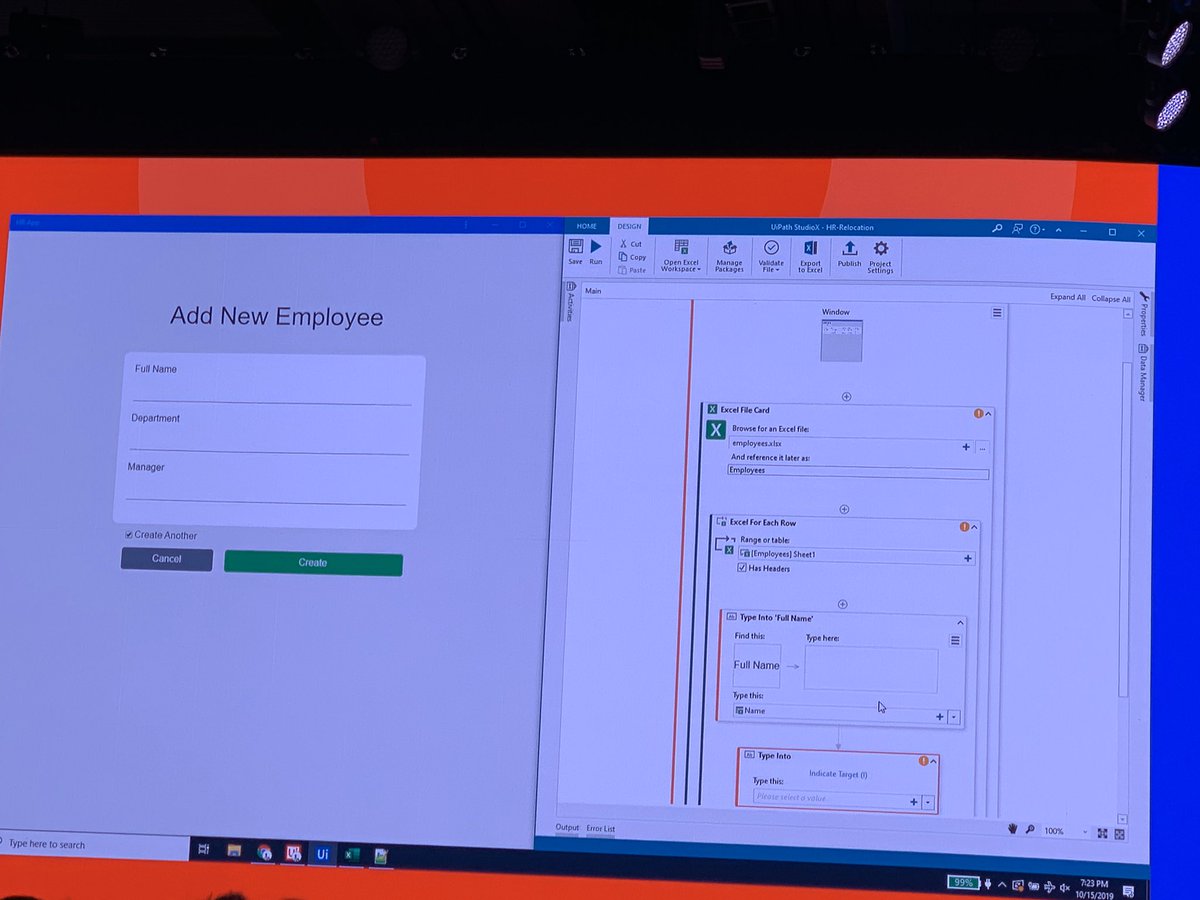
Task: Click the Full Name anchor thumbnail
Action: pos(756,665)
